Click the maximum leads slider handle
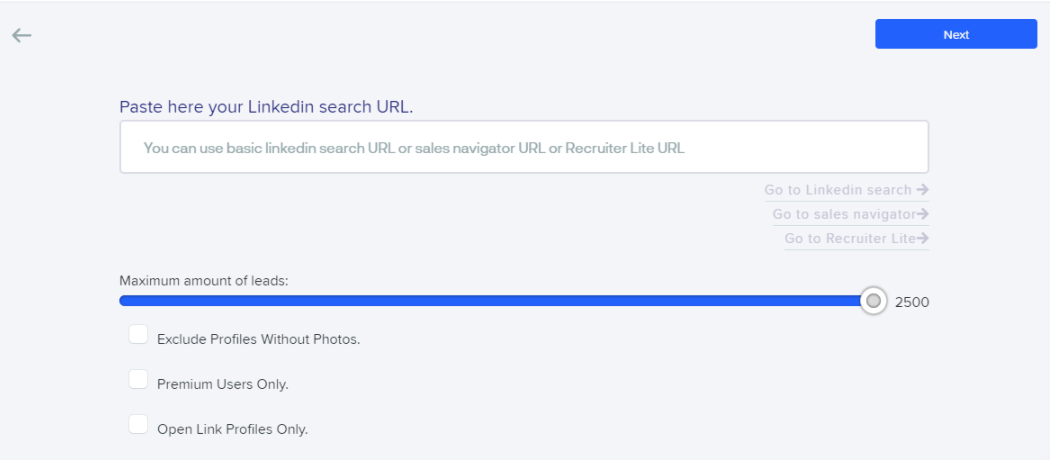 pyautogui.click(x=873, y=301)
